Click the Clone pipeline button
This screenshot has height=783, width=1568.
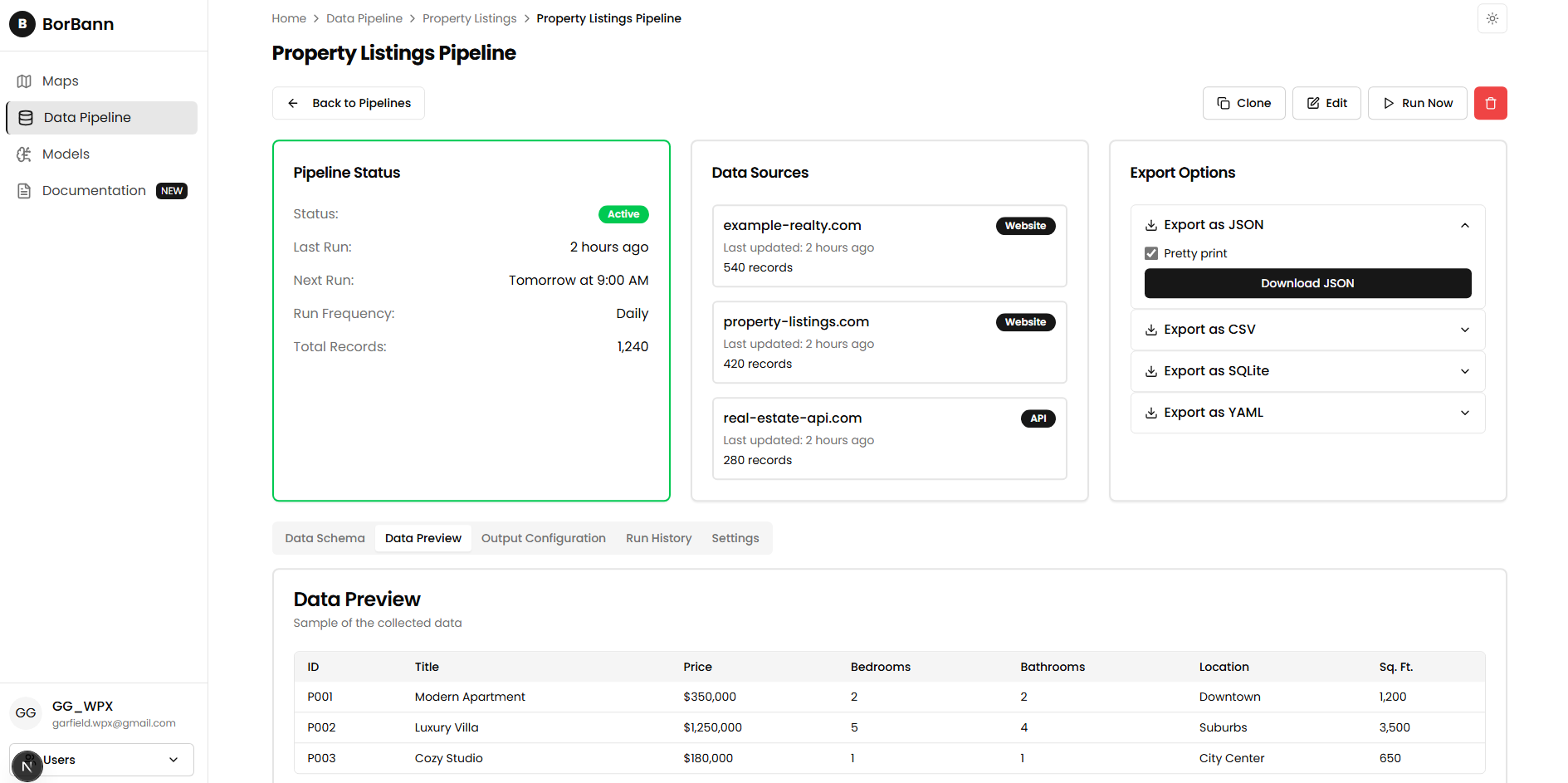coord(1243,103)
